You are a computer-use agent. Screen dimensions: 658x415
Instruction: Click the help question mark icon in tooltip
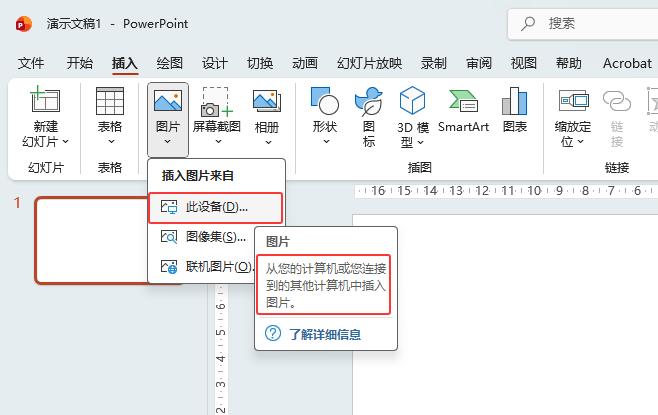click(273, 334)
